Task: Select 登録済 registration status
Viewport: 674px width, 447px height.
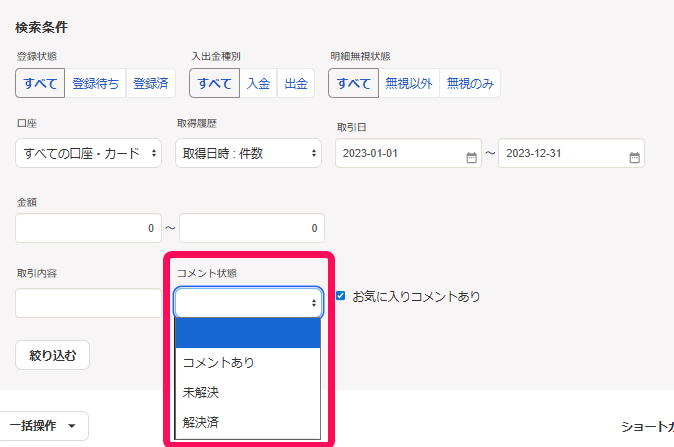Action: coord(150,83)
